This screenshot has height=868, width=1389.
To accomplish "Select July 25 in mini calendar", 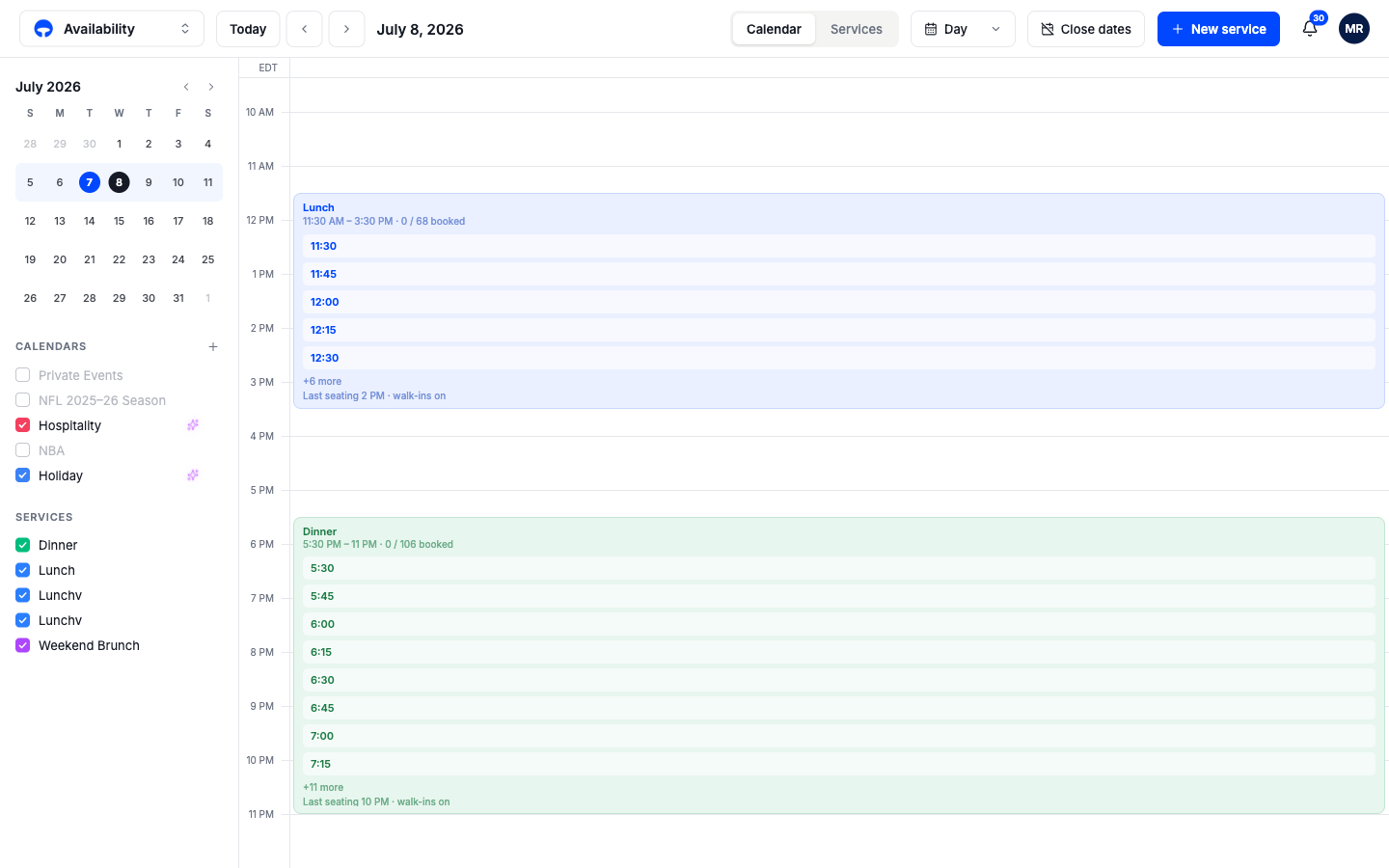I will pos(207,259).
